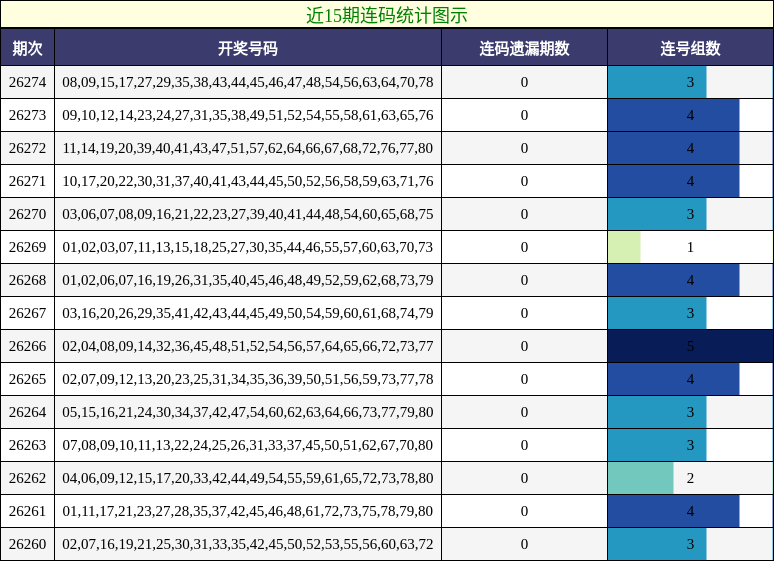
Task: Click the 连号组数 bar for period 26267
Action: [657, 313]
